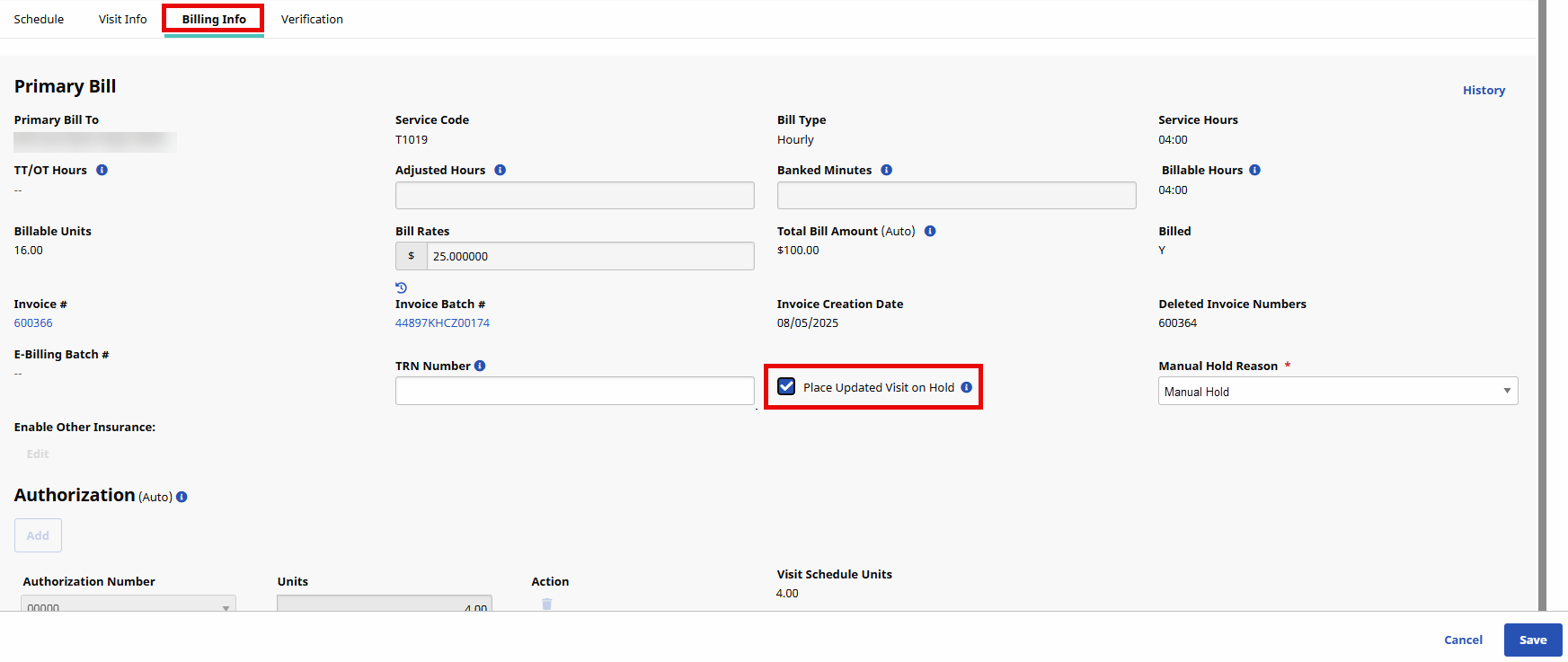This screenshot has width=1568, height=662.
Task: Click into the TRN Number input field
Action: point(574,391)
